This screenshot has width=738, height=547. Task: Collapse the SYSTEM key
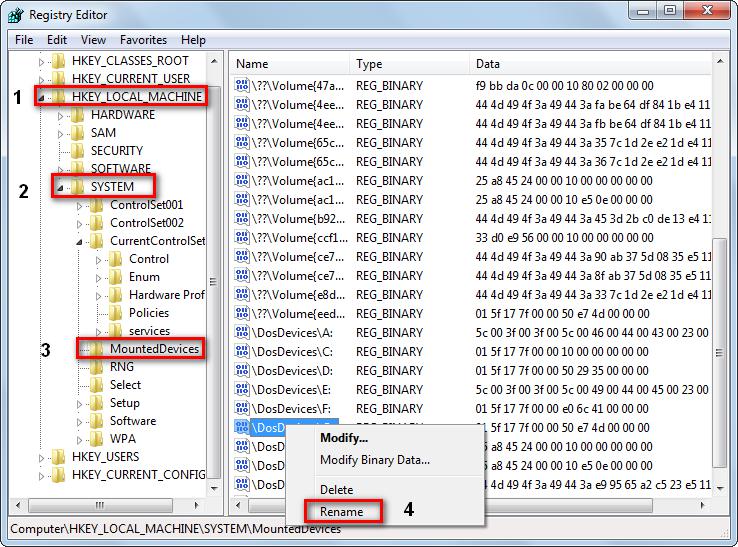60,188
